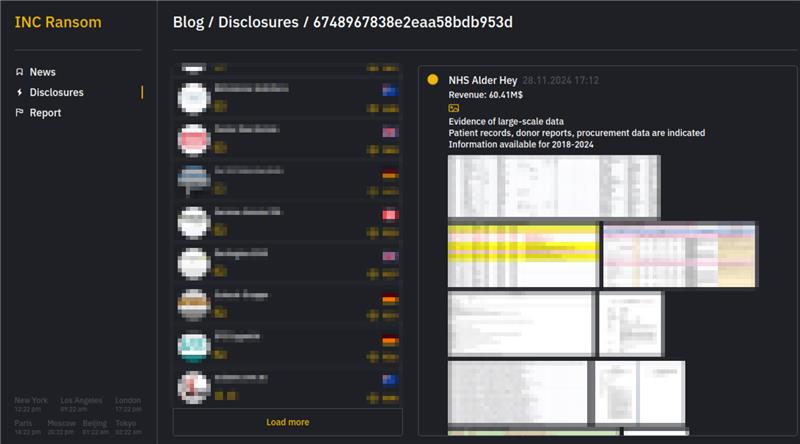Click the yellow status dot beside NHS Alder Hey
Viewport: 800px width, 444px height.
click(433, 80)
